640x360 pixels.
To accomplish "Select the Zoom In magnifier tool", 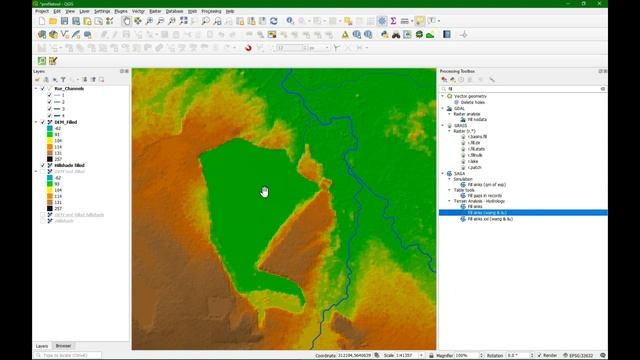I will pos(149,21).
